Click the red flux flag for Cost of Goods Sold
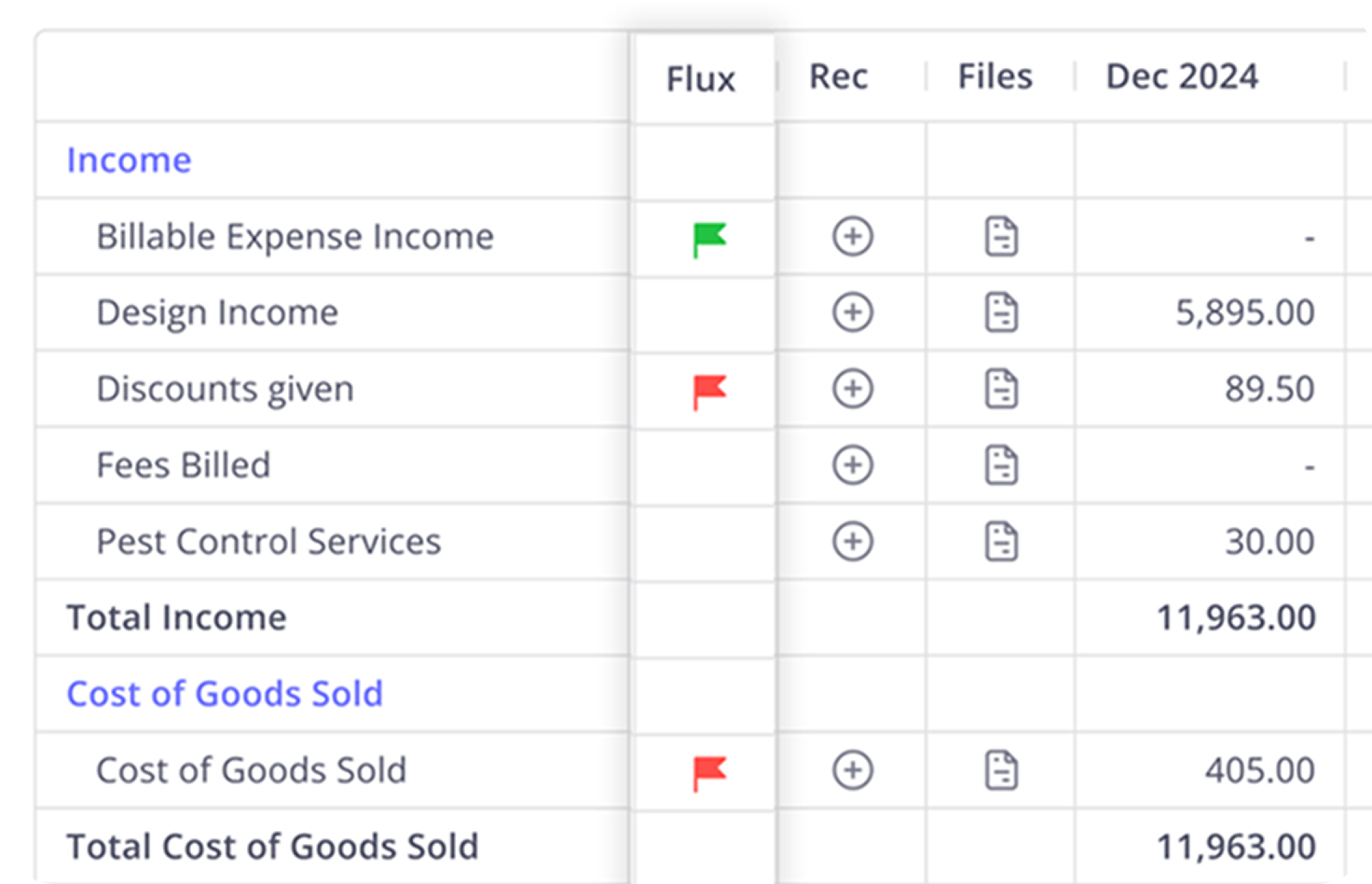Image resolution: width=1372 pixels, height=884 pixels. pyautogui.click(x=709, y=773)
